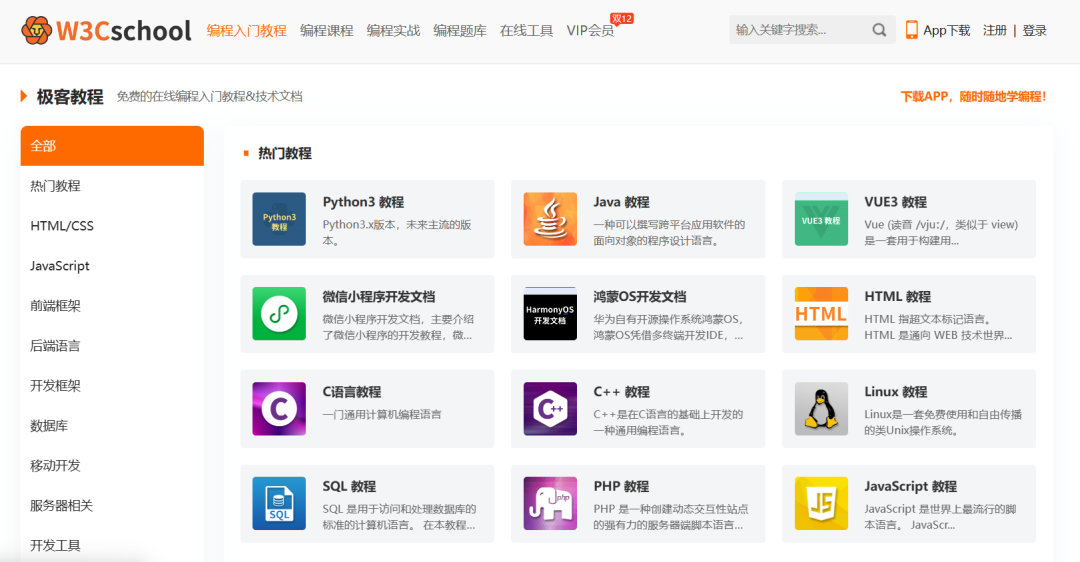Screen dimensions: 1080x562
Task: Select JavaScript in the sidebar
Action: 112,266
